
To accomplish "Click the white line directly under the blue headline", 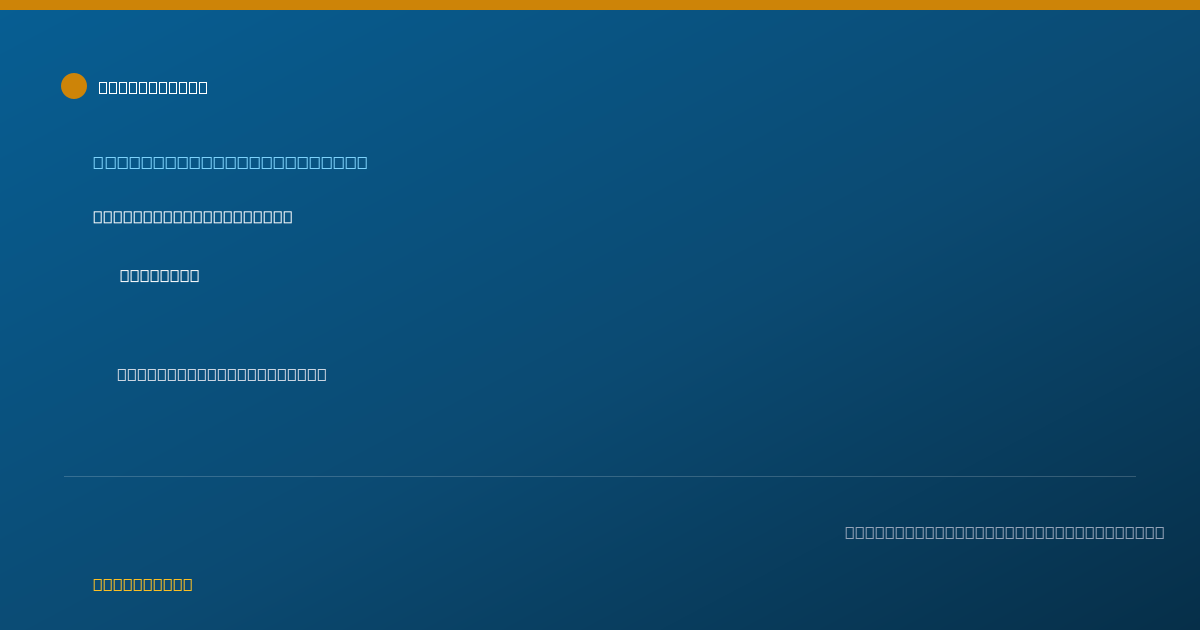I will (193, 217).
